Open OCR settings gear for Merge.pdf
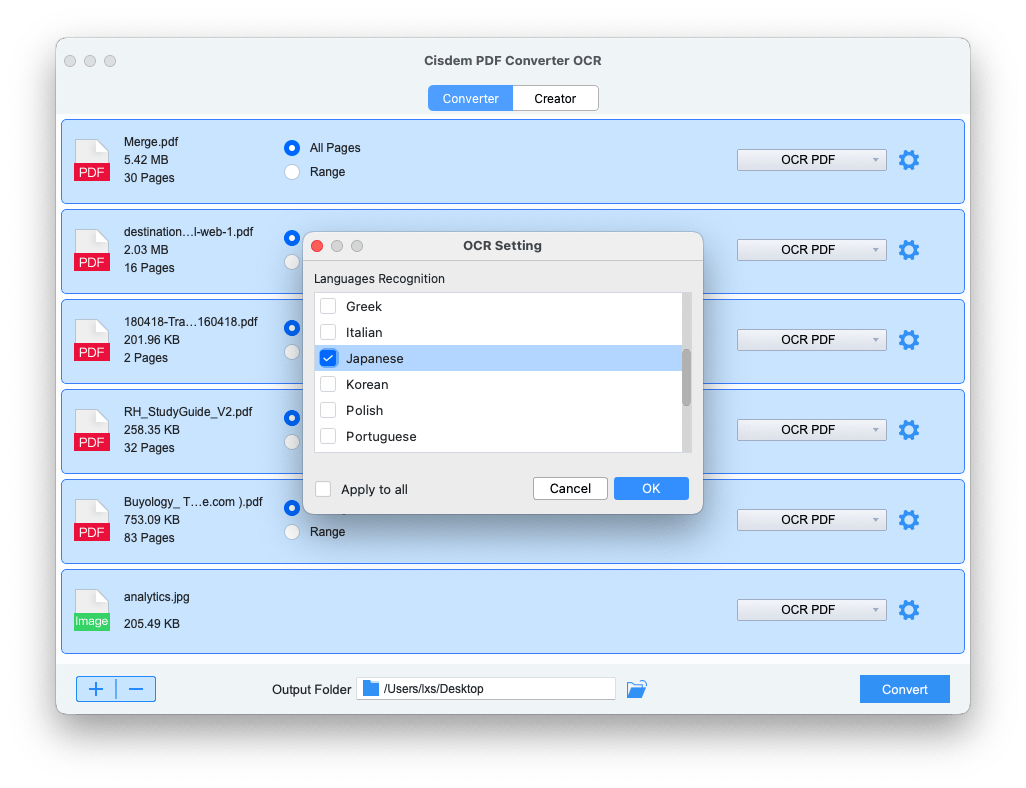 click(908, 160)
